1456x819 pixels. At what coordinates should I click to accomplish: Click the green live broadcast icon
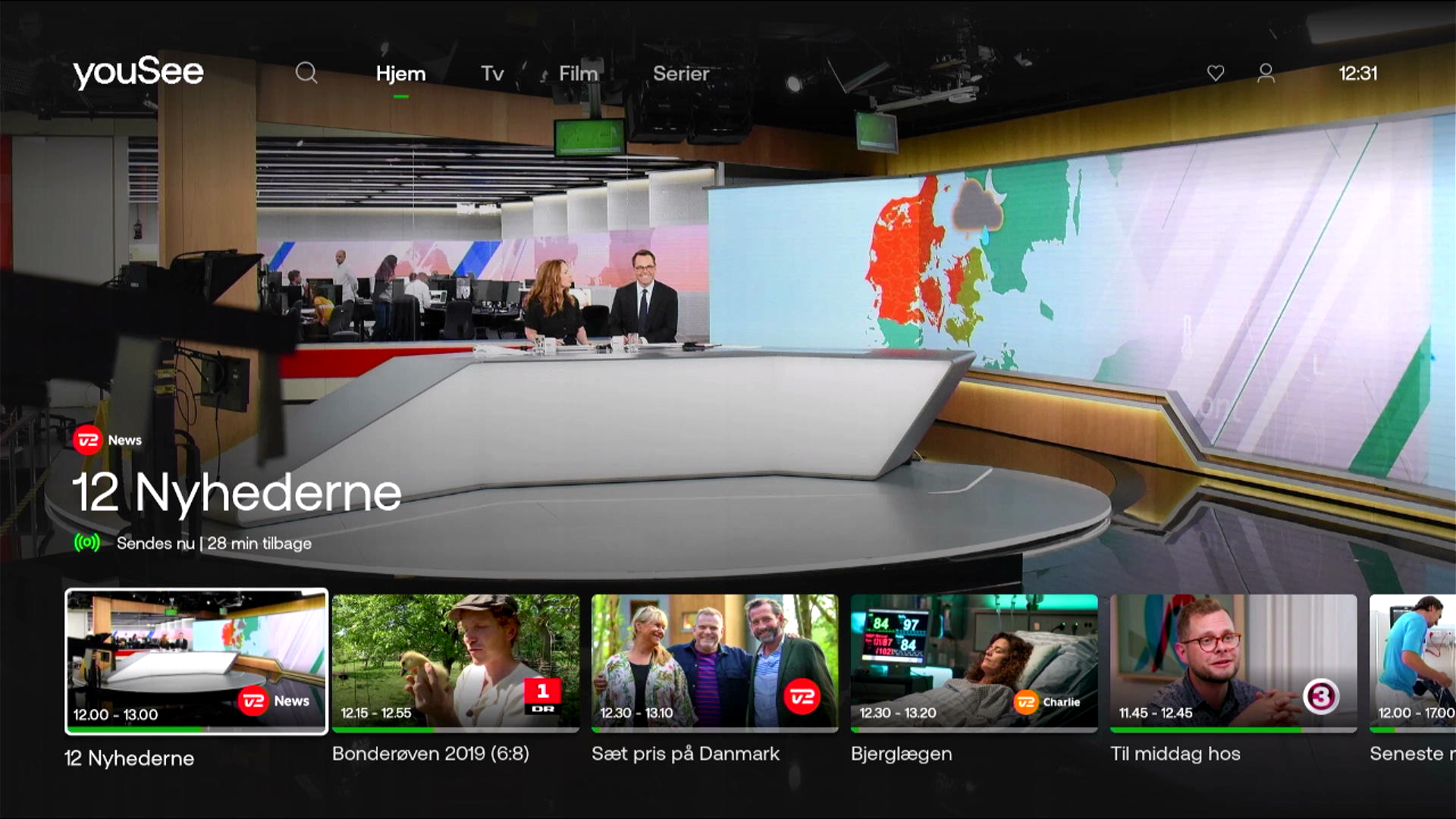87,543
